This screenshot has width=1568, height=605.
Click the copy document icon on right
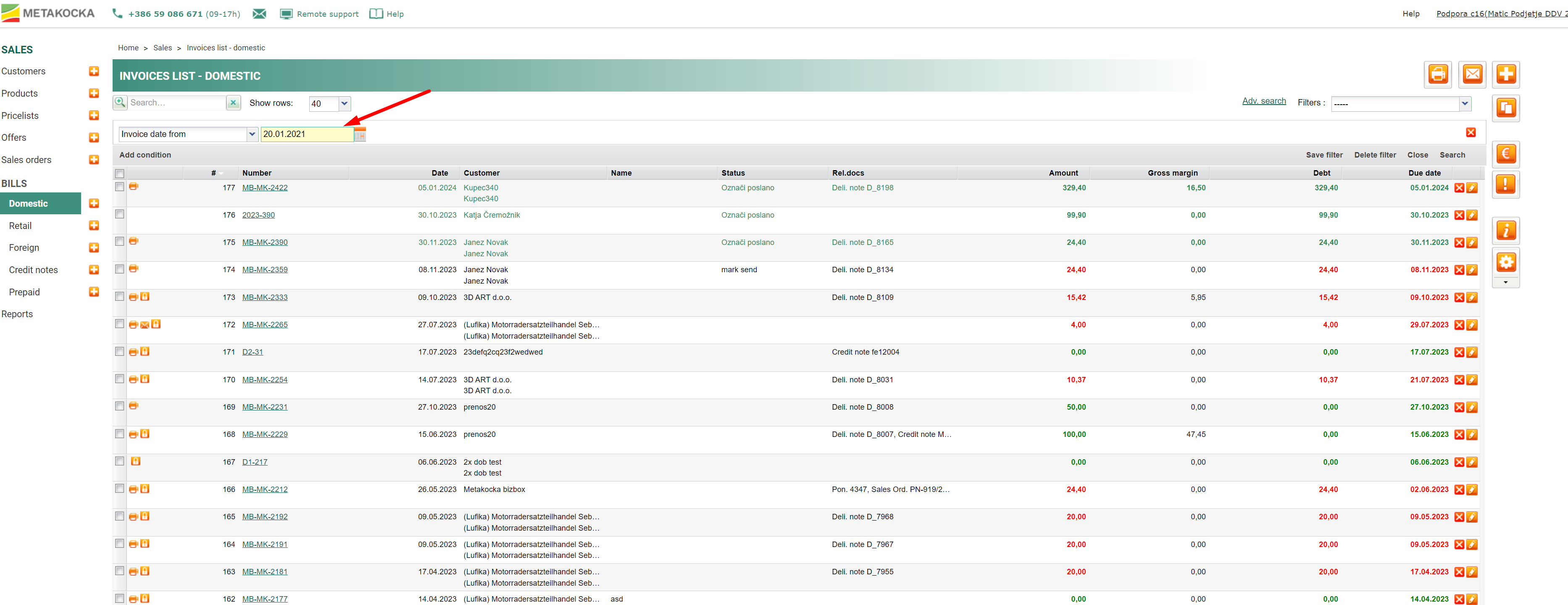(x=1505, y=108)
